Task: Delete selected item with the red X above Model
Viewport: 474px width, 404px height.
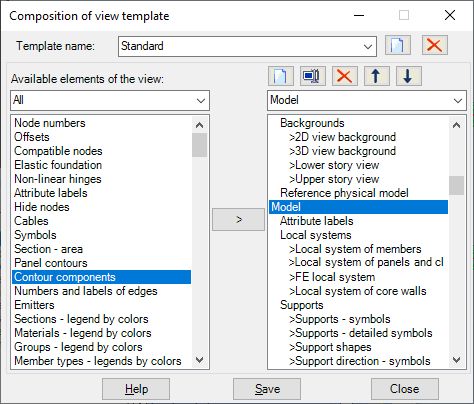Action: click(x=345, y=76)
